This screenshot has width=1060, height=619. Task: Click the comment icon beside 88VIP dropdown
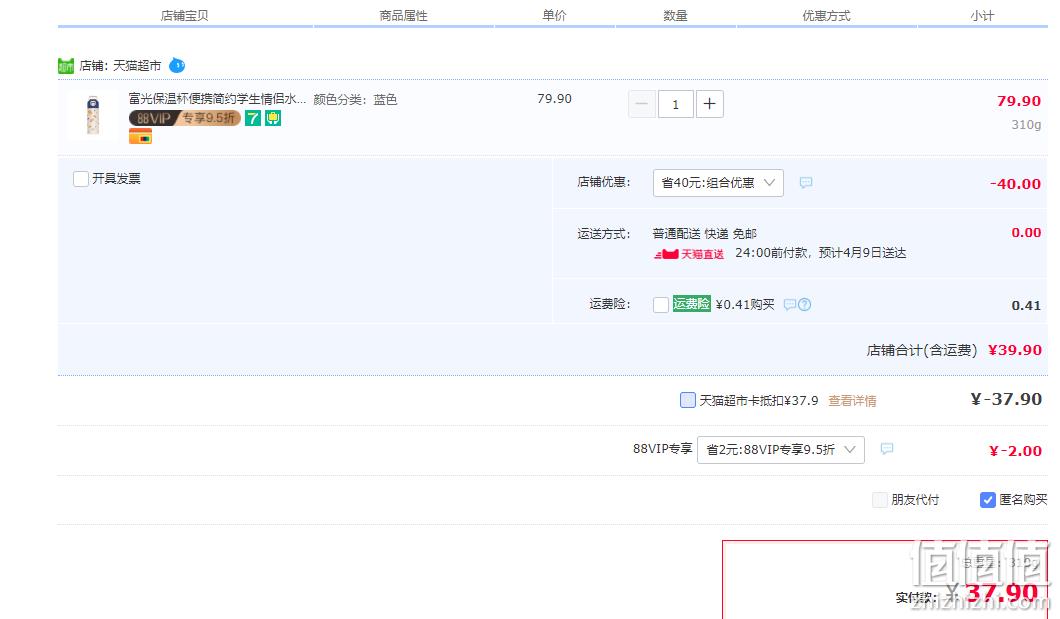pos(887,449)
